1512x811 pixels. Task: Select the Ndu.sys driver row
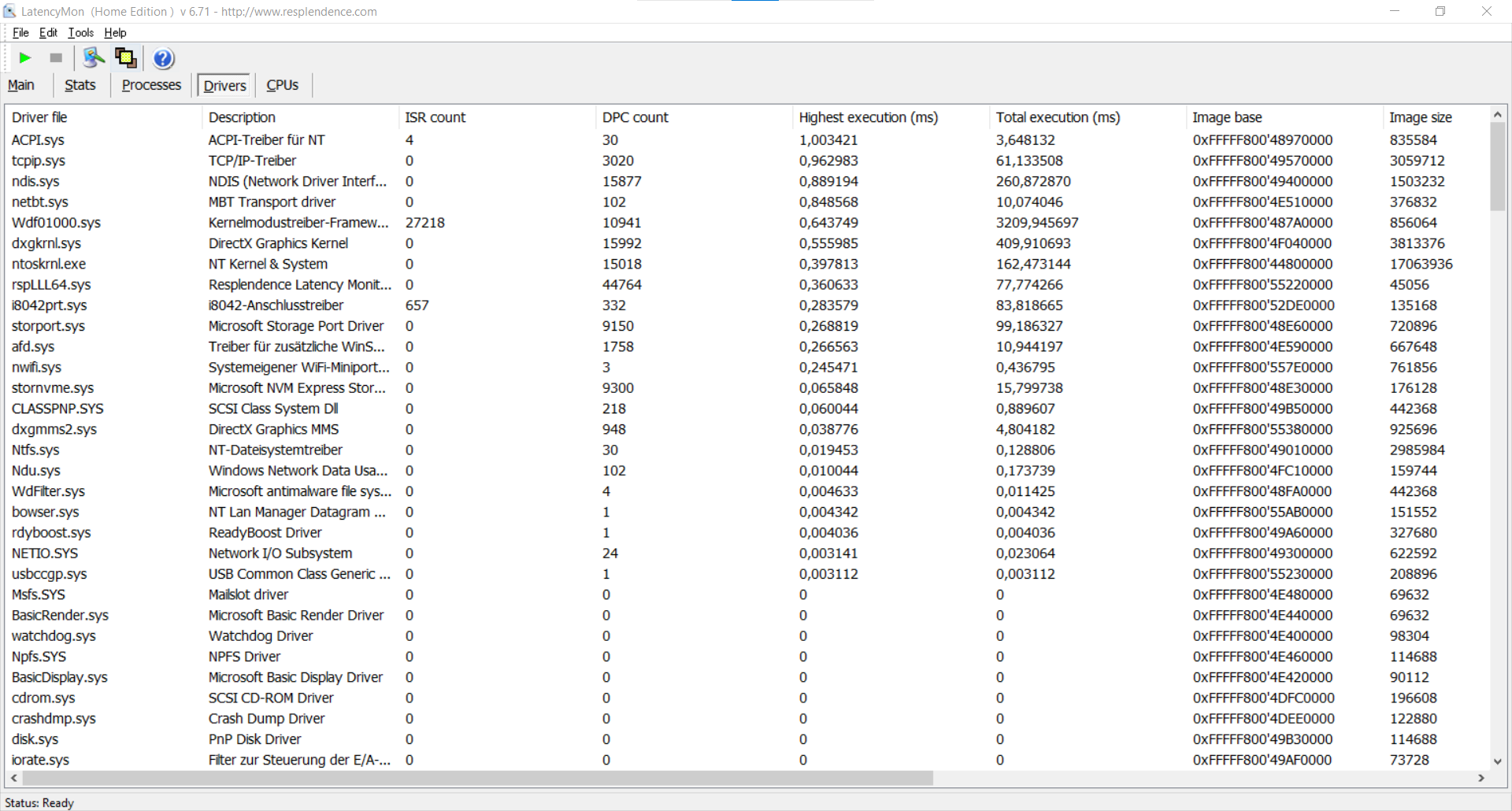tap(747, 471)
